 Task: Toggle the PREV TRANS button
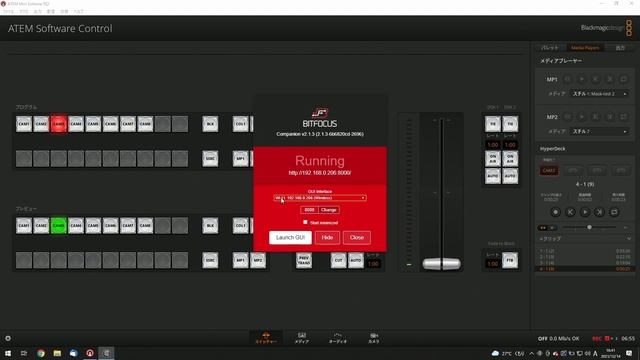pyautogui.click(x=304, y=260)
